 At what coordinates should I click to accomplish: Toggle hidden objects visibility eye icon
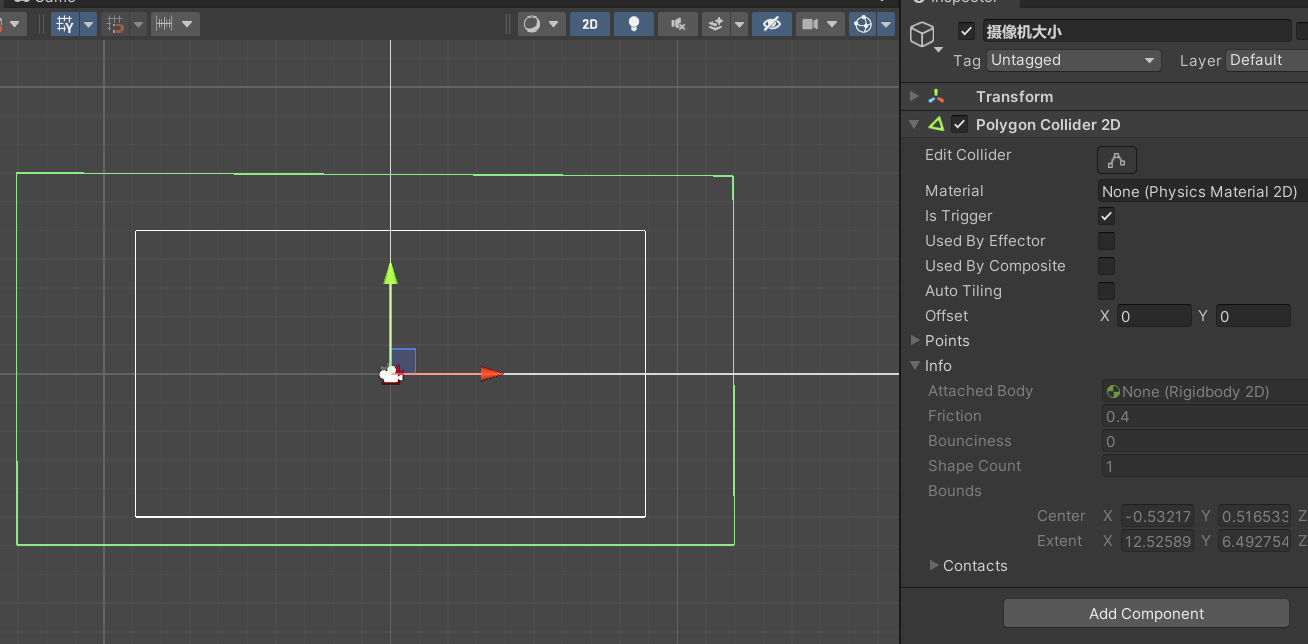pos(771,24)
